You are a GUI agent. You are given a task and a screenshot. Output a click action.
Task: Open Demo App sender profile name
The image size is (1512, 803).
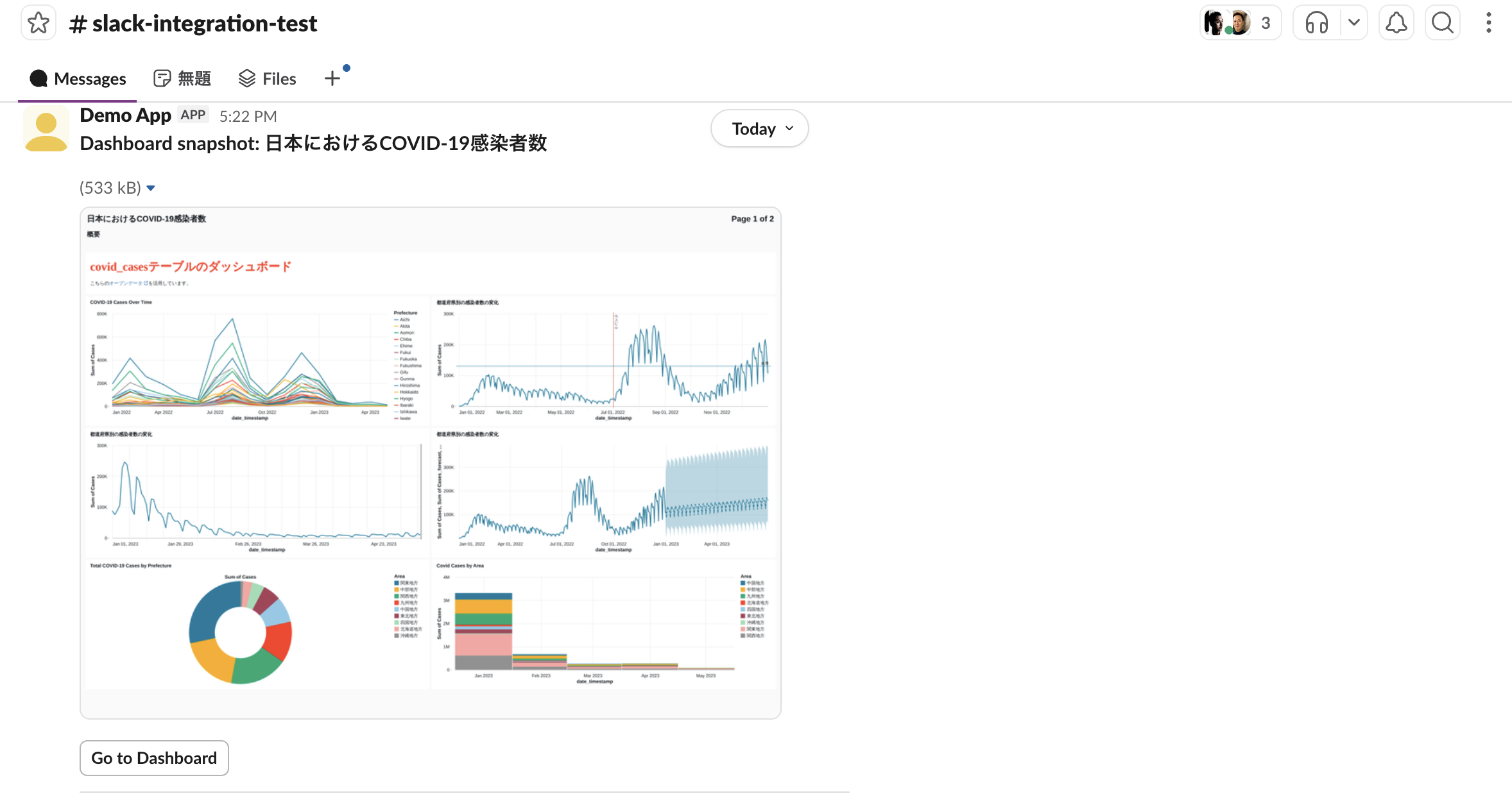[x=125, y=115]
